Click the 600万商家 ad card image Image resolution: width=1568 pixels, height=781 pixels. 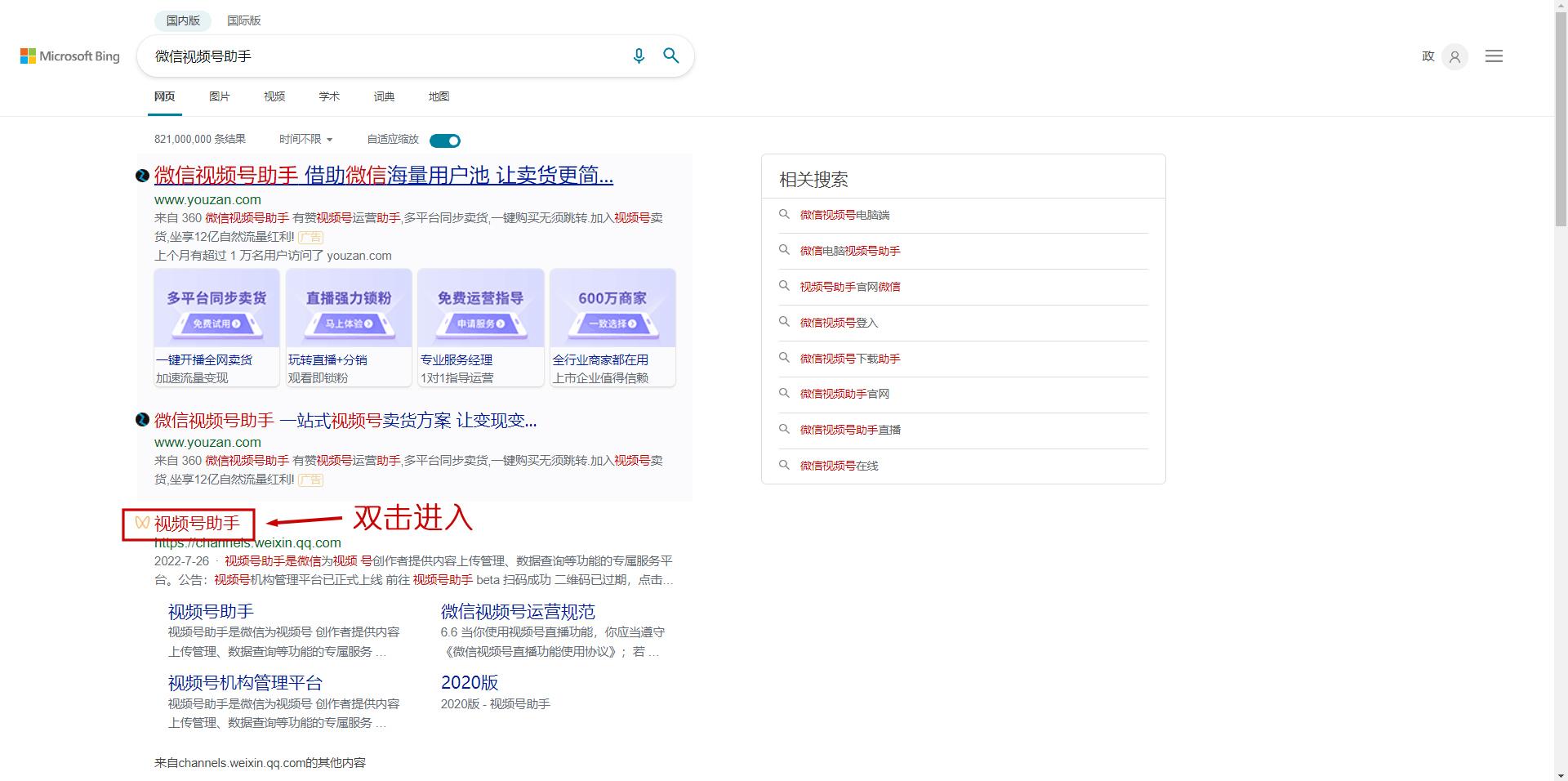pos(612,309)
